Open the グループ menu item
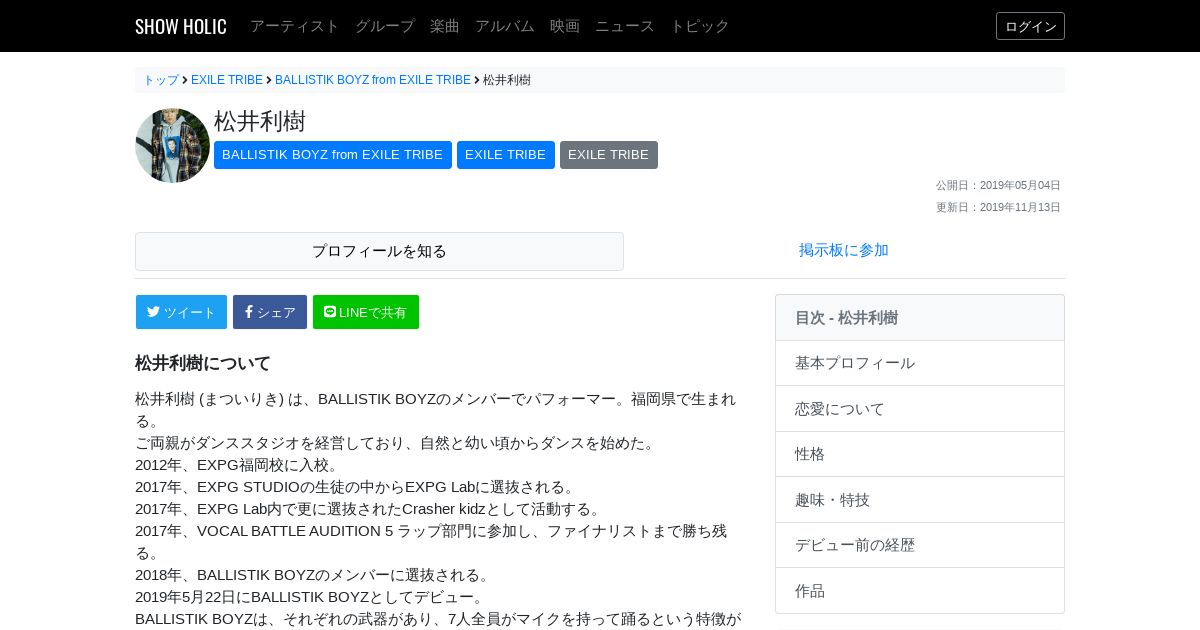Screen dimensions: 1200x630 tap(385, 26)
